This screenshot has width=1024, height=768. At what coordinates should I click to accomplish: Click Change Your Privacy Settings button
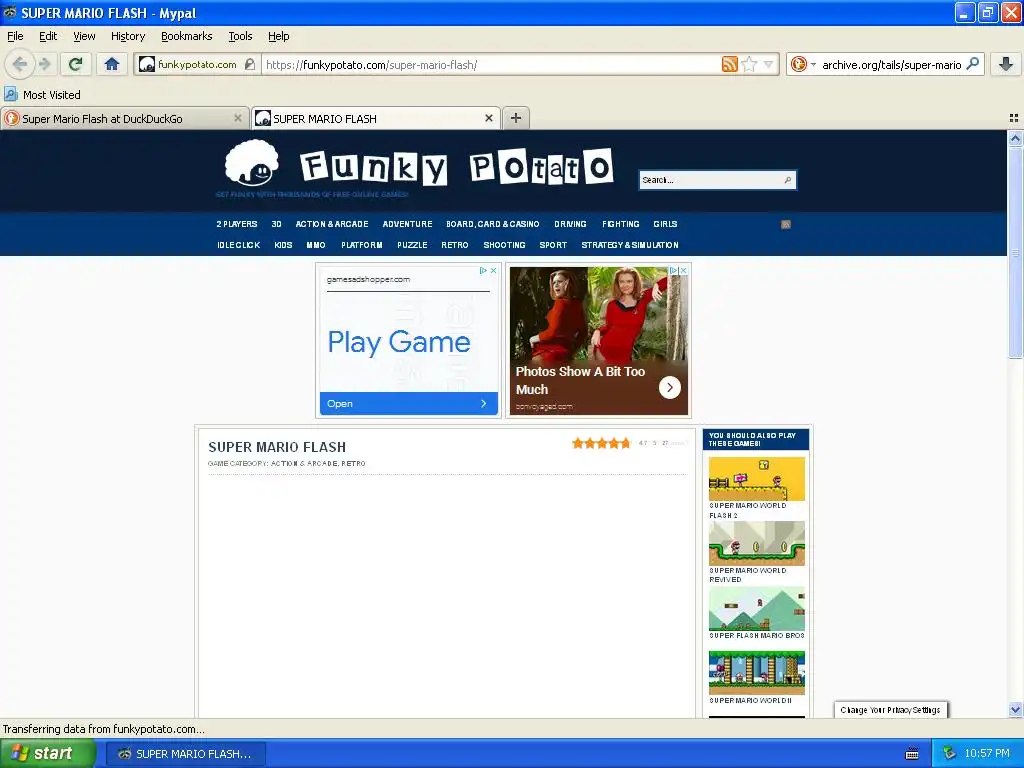pyautogui.click(x=890, y=710)
